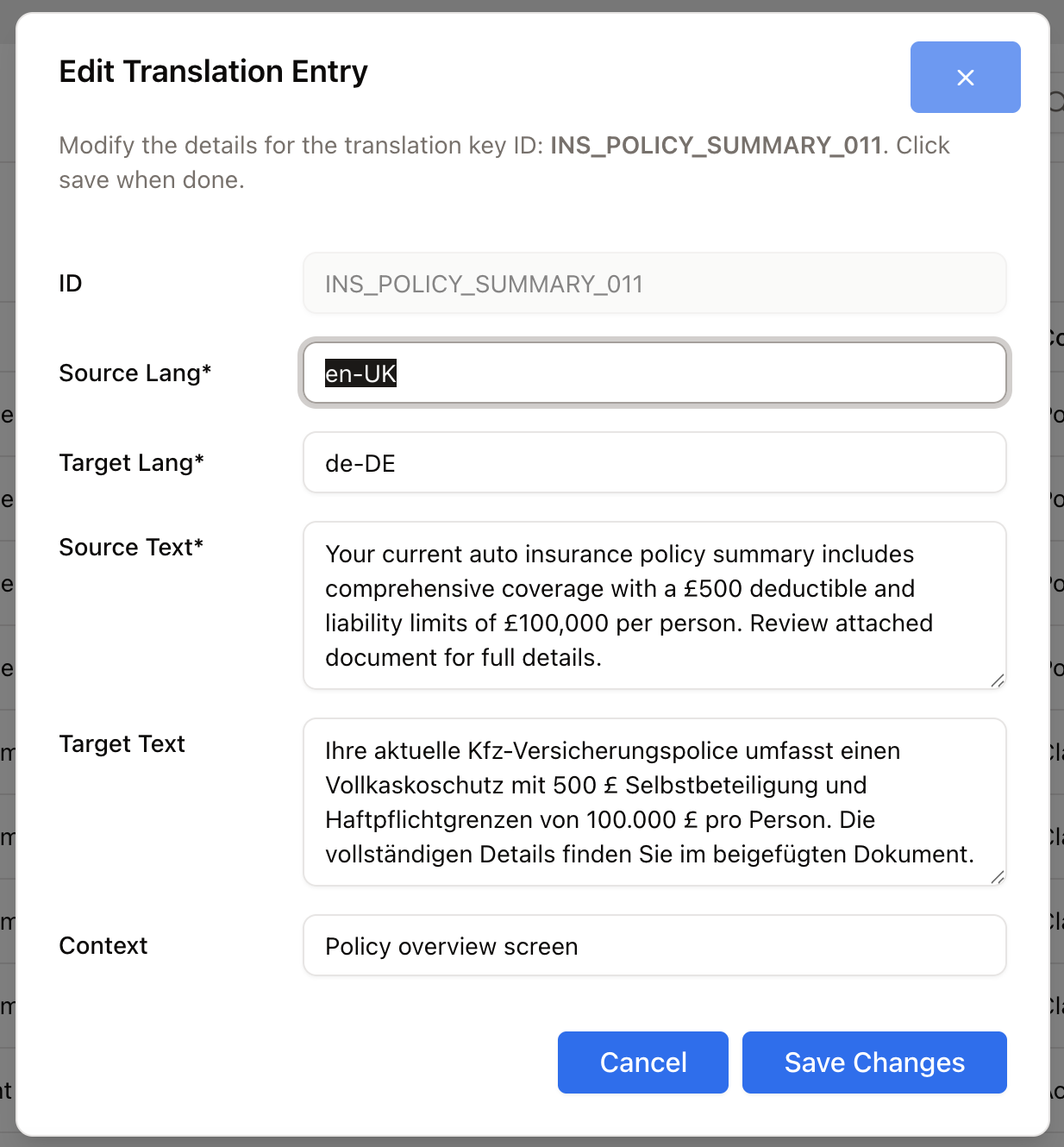Grab the Source Text resize handle
The width and height of the screenshot is (1064, 1147).
point(997,680)
